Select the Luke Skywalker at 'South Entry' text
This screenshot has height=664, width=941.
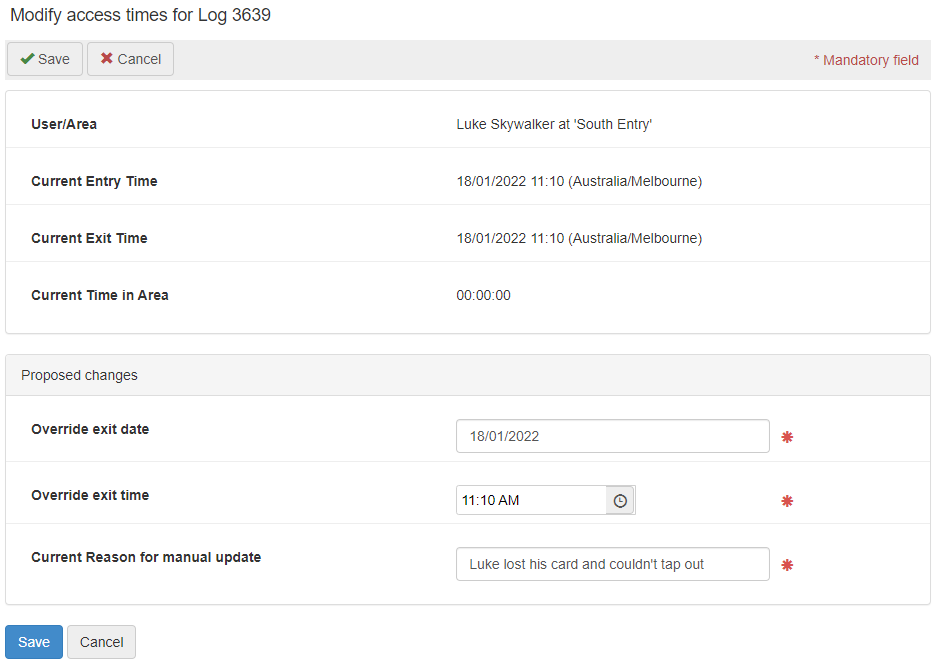pyautogui.click(x=554, y=124)
